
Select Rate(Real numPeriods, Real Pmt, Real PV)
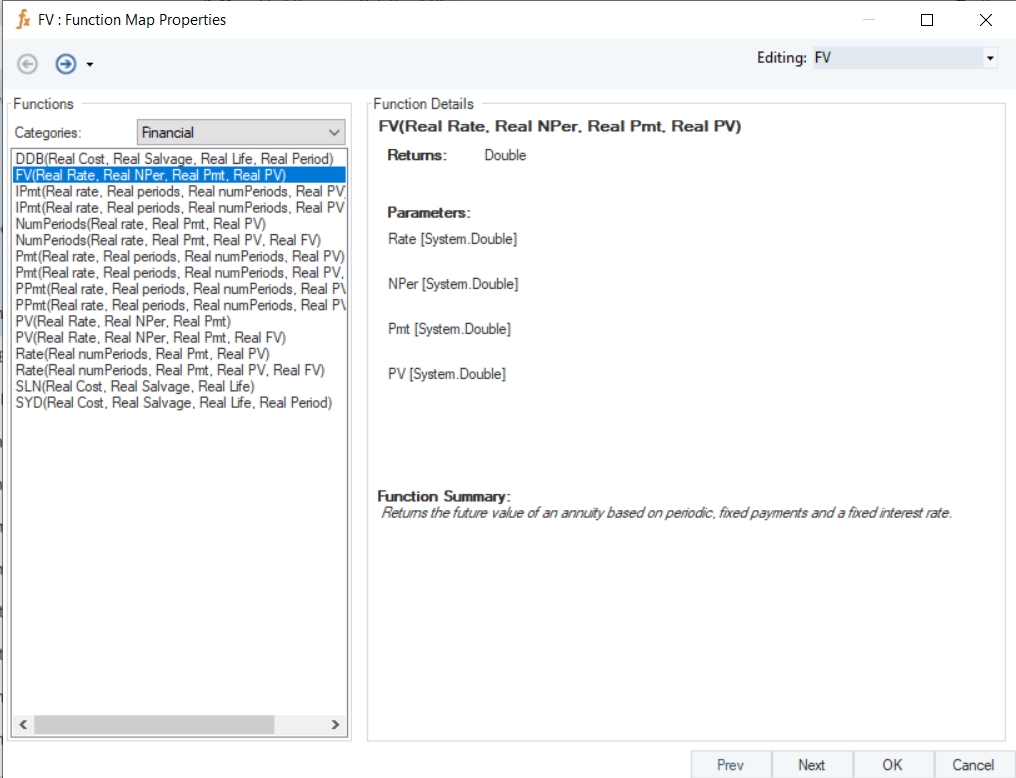point(143,354)
